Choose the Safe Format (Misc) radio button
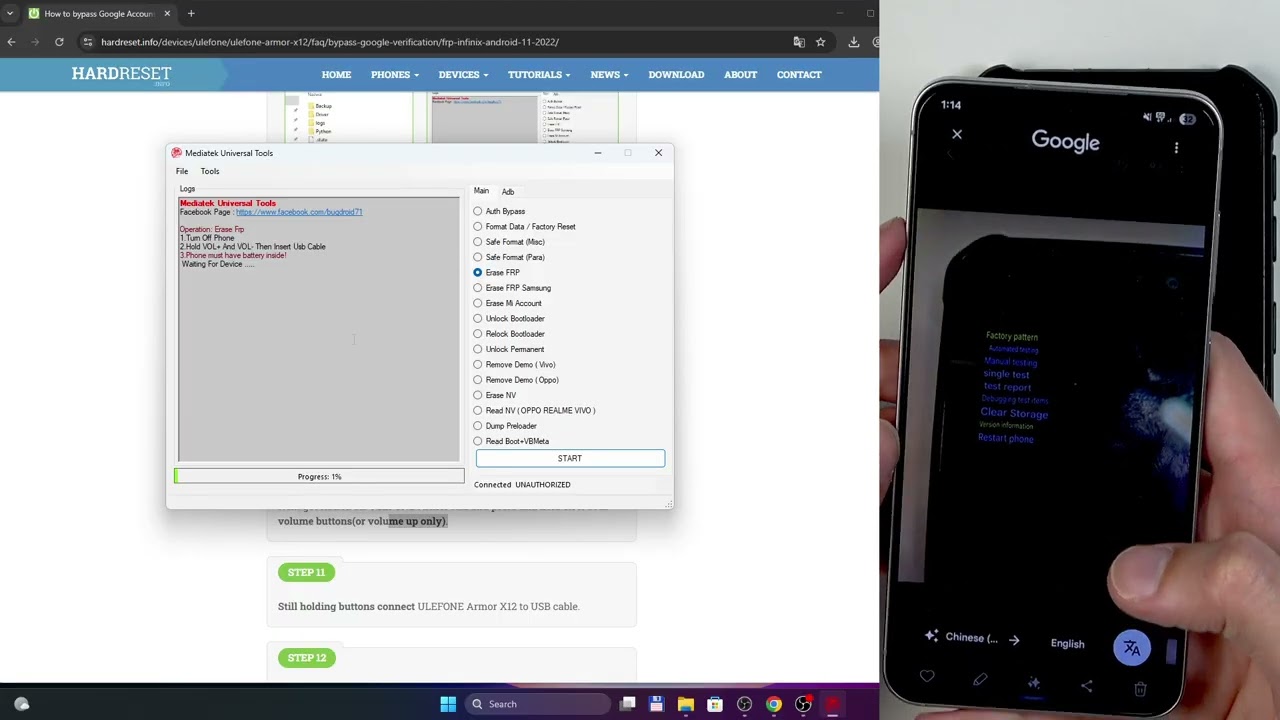This screenshot has width=1280, height=720. click(509, 242)
